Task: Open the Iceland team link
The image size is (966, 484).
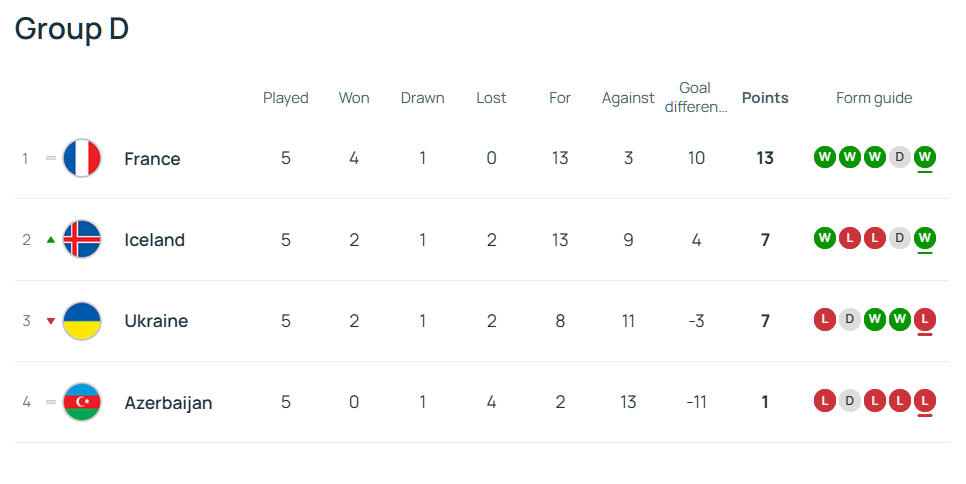Action: coord(154,240)
